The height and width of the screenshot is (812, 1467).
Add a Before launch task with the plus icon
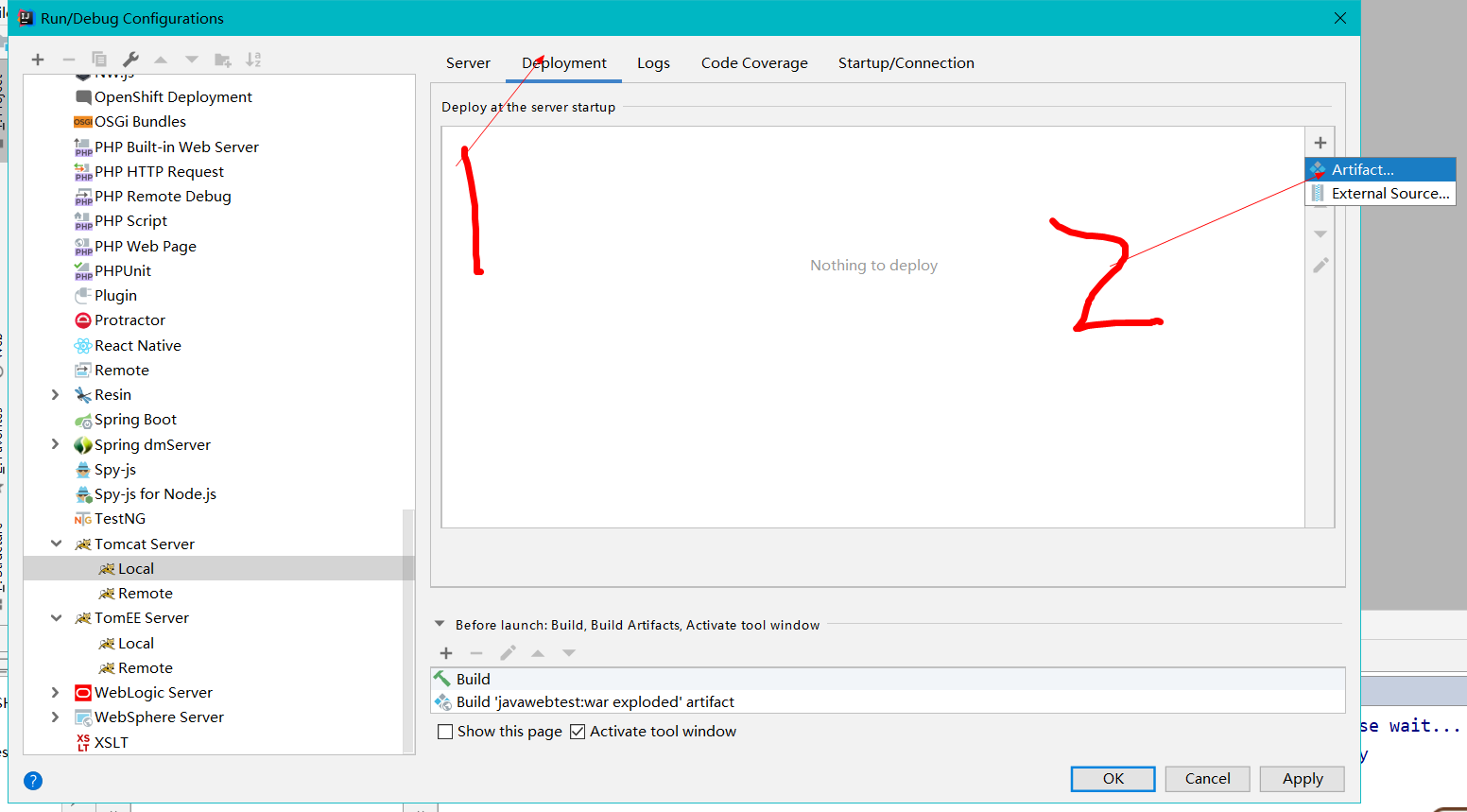point(446,653)
